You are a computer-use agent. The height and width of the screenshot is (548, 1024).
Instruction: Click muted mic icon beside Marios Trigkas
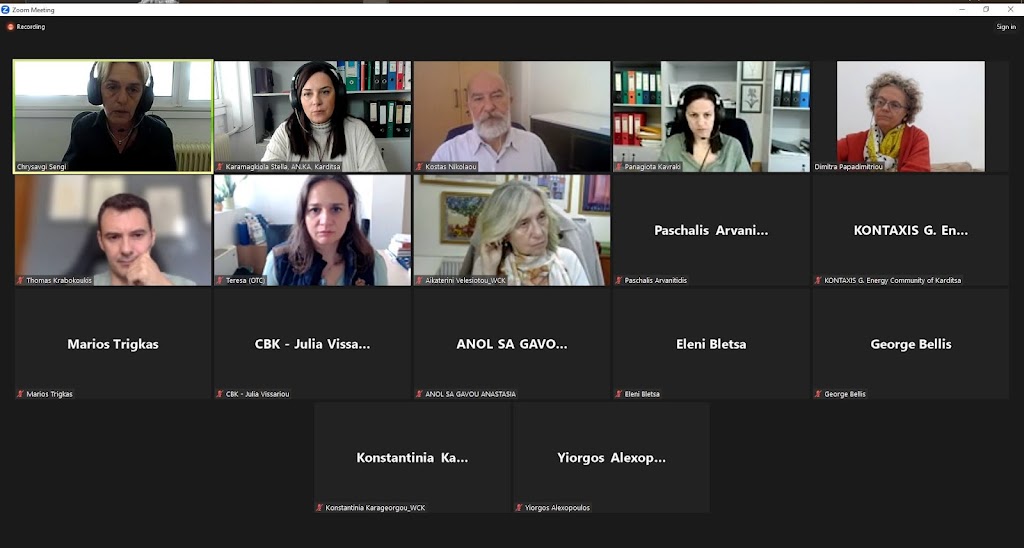pyautogui.click(x=20, y=394)
